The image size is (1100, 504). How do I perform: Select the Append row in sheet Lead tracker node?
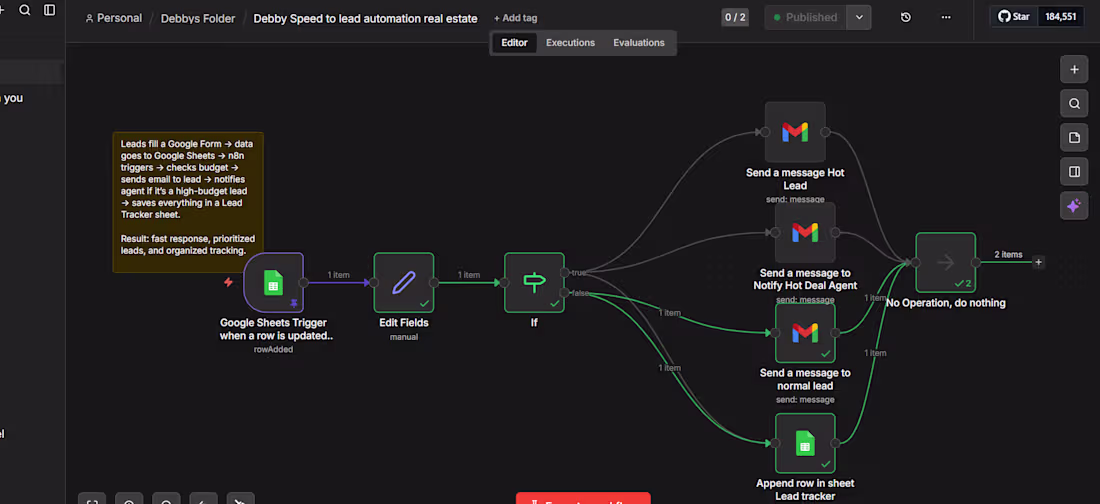805,443
